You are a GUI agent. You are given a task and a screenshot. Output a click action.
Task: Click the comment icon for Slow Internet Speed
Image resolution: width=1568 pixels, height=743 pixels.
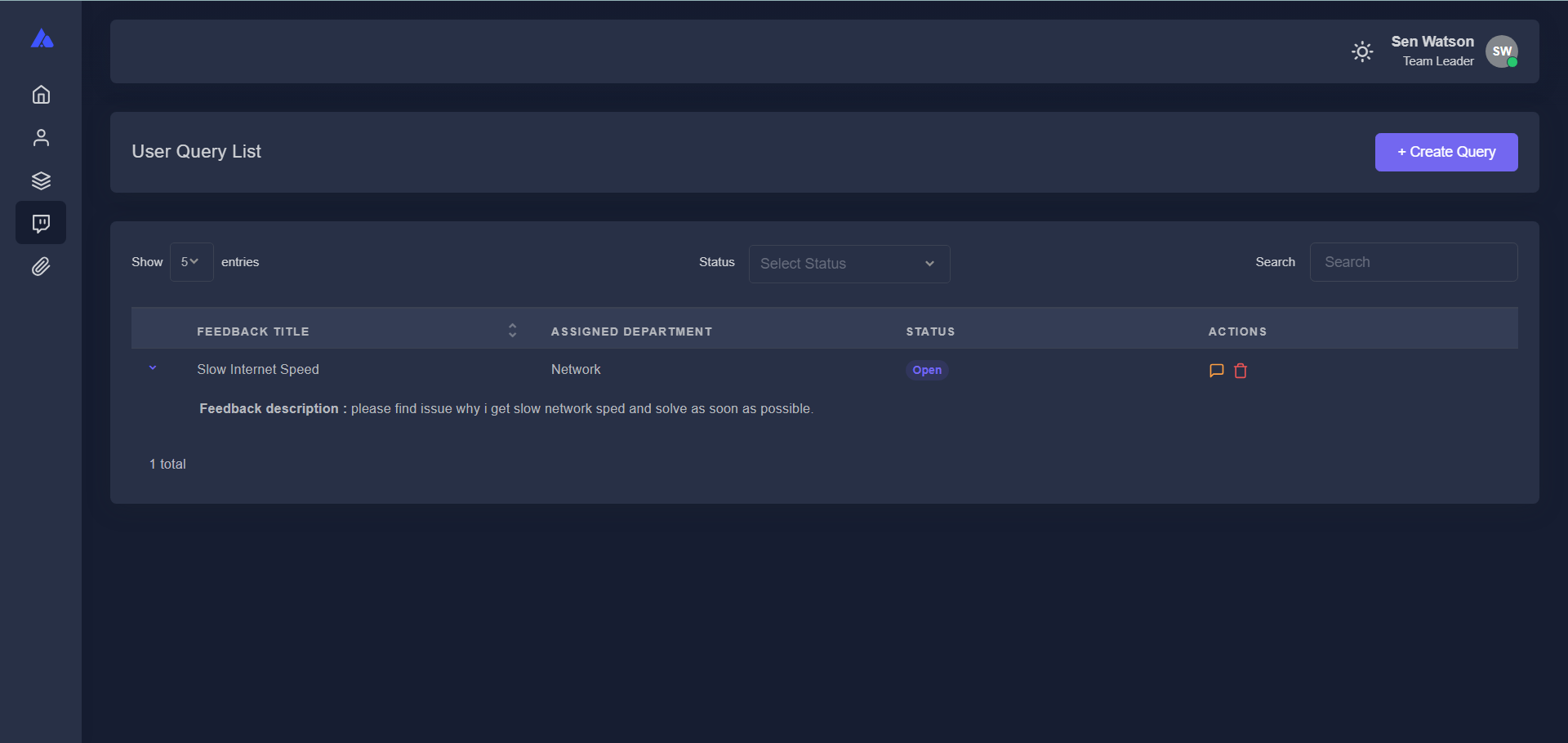pyautogui.click(x=1216, y=371)
